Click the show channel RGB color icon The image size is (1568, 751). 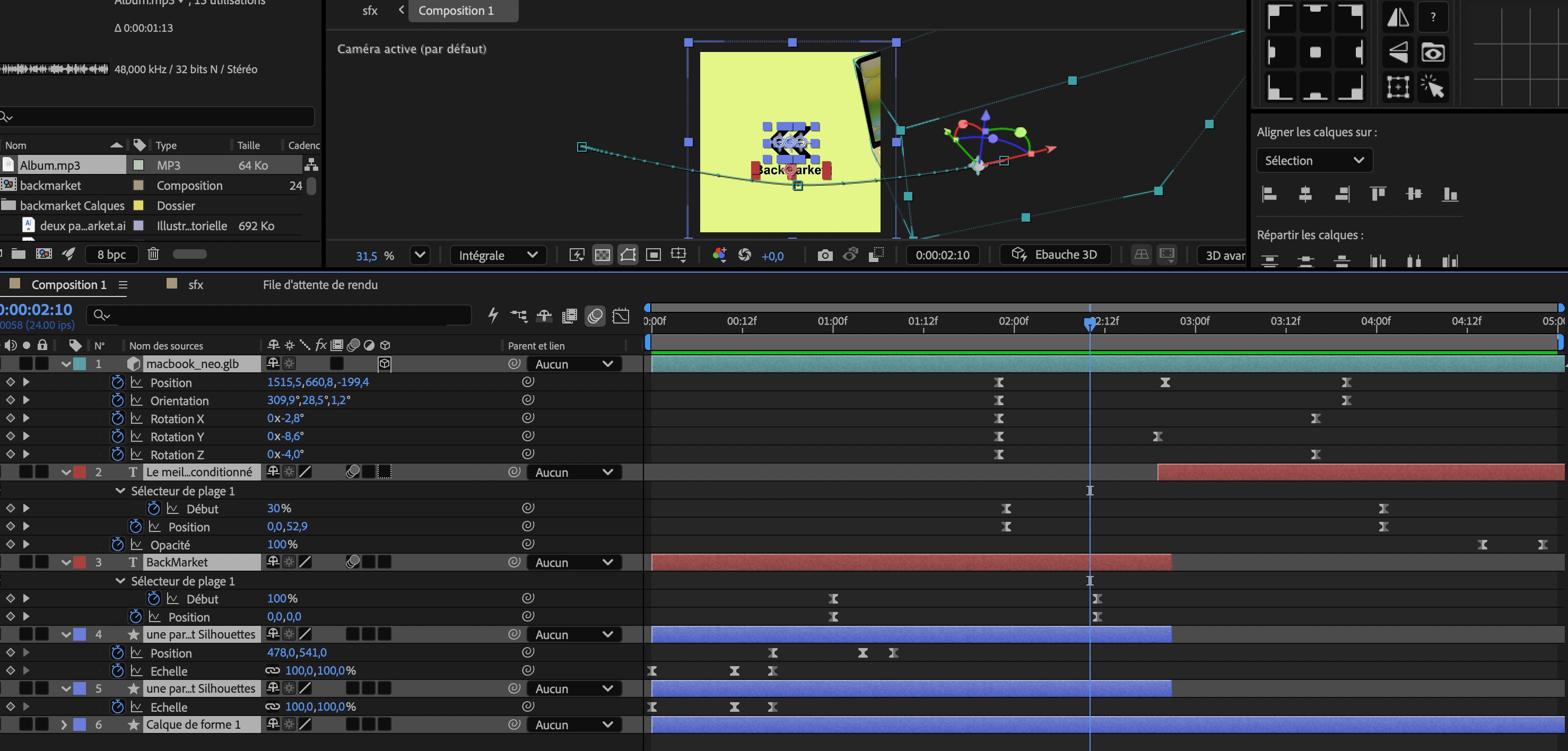pyautogui.click(x=719, y=255)
